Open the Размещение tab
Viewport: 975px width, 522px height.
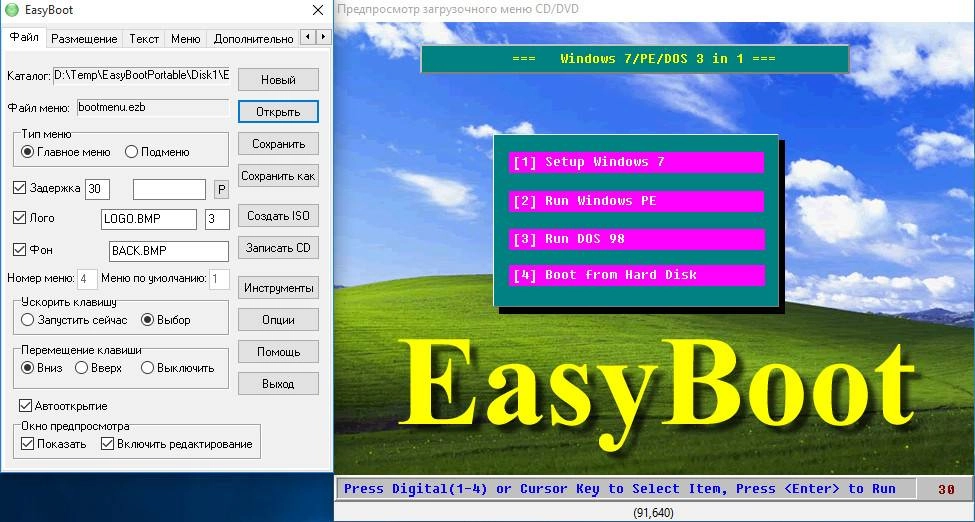[84, 39]
